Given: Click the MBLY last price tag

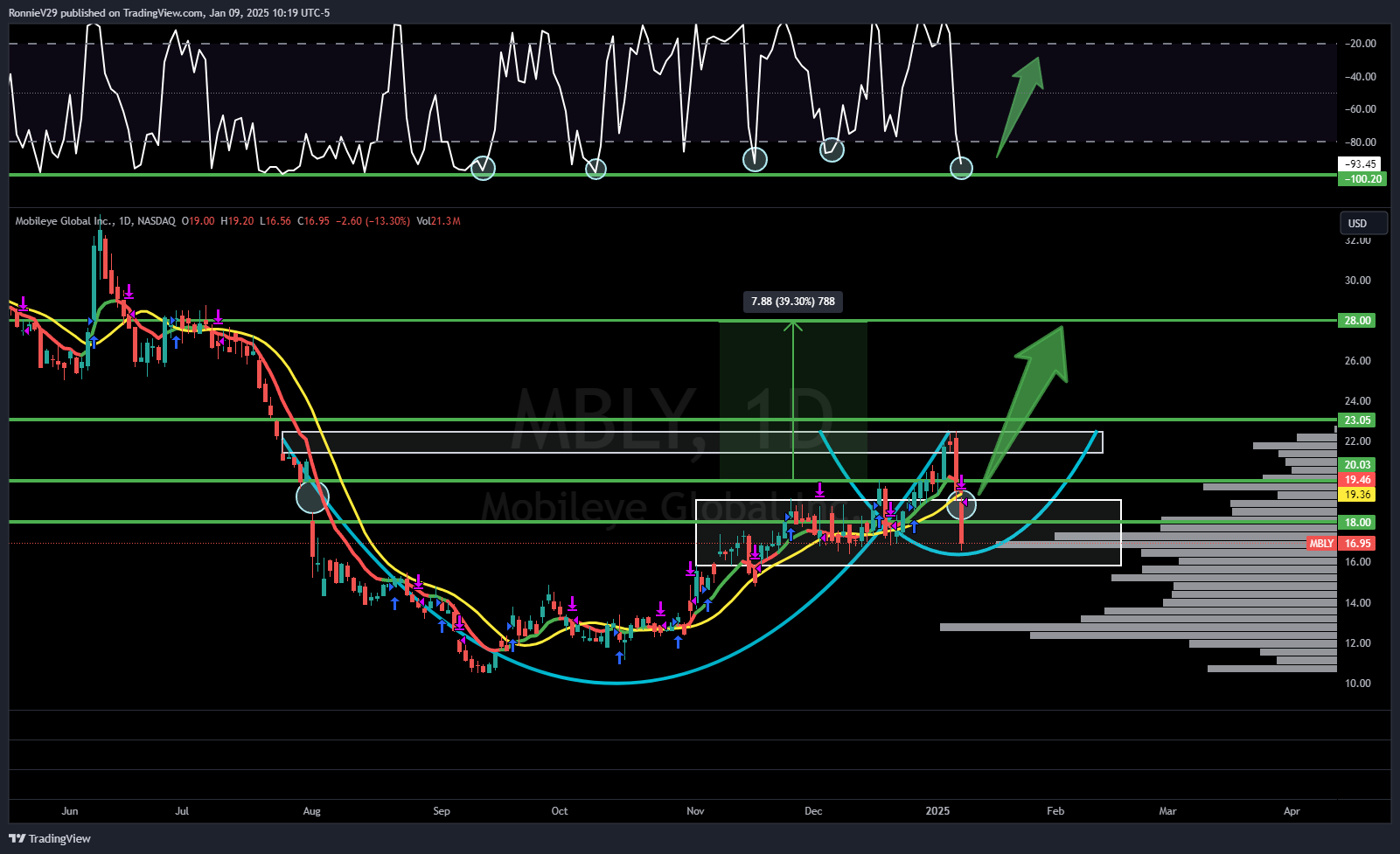Looking at the screenshot, I should pyautogui.click(x=1321, y=544).
